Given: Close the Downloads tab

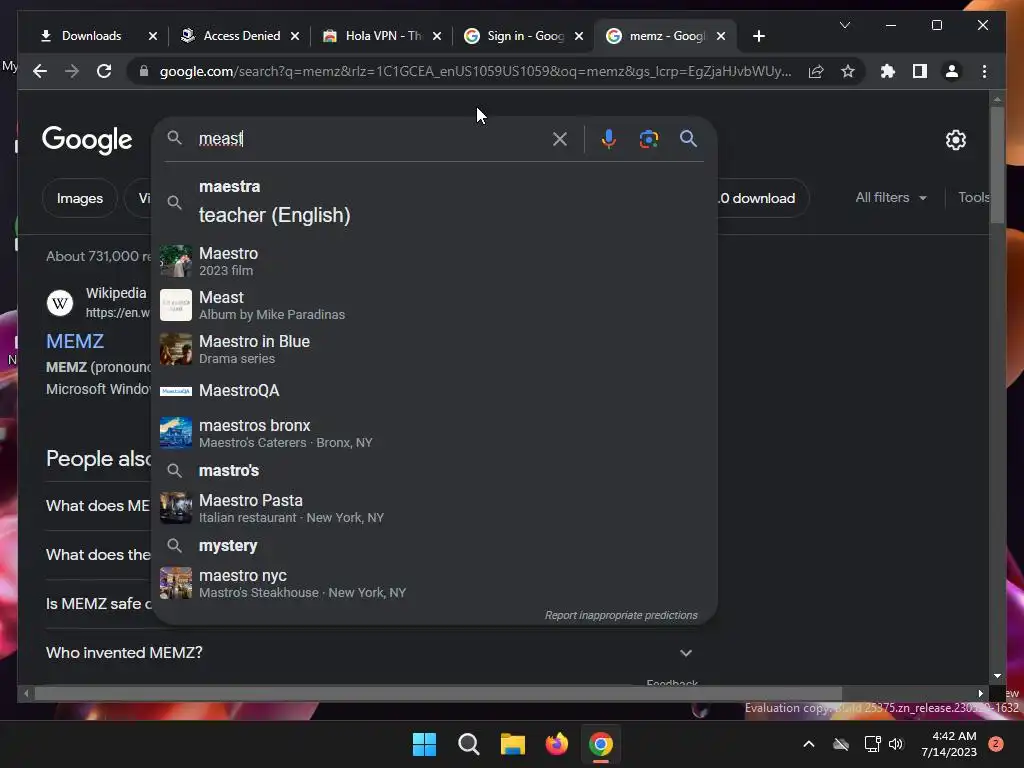Looking at the screenshot, I should tap(153, 36).
